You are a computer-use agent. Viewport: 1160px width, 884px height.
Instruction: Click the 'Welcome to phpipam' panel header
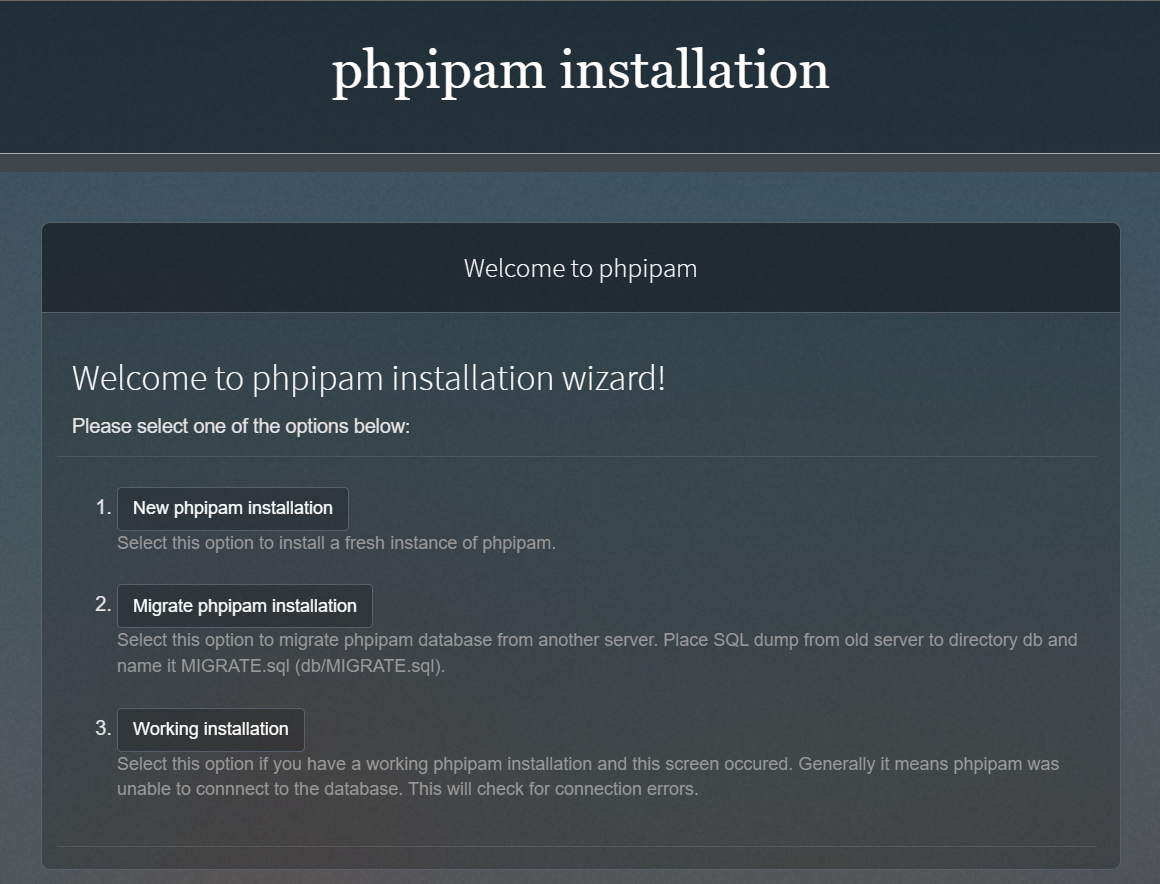pos(581,268)
